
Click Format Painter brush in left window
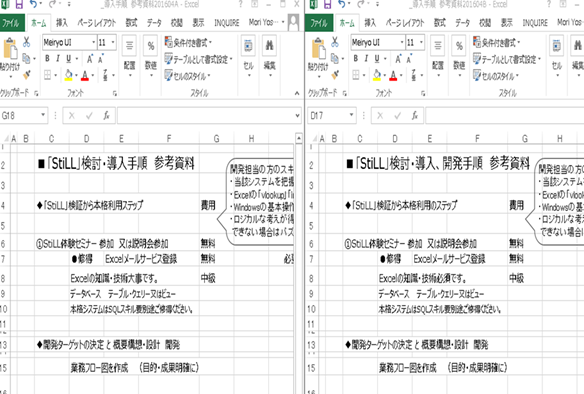point(26,75)
